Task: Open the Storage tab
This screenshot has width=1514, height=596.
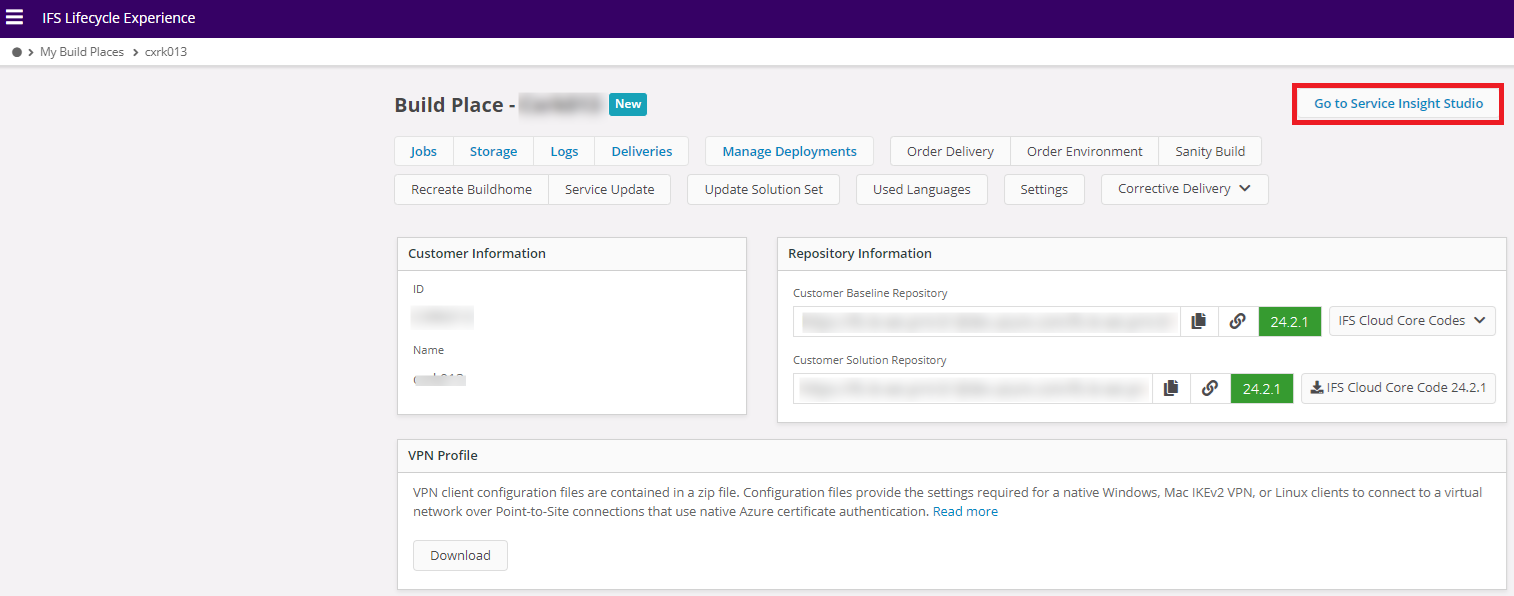Action: [494, 151]
